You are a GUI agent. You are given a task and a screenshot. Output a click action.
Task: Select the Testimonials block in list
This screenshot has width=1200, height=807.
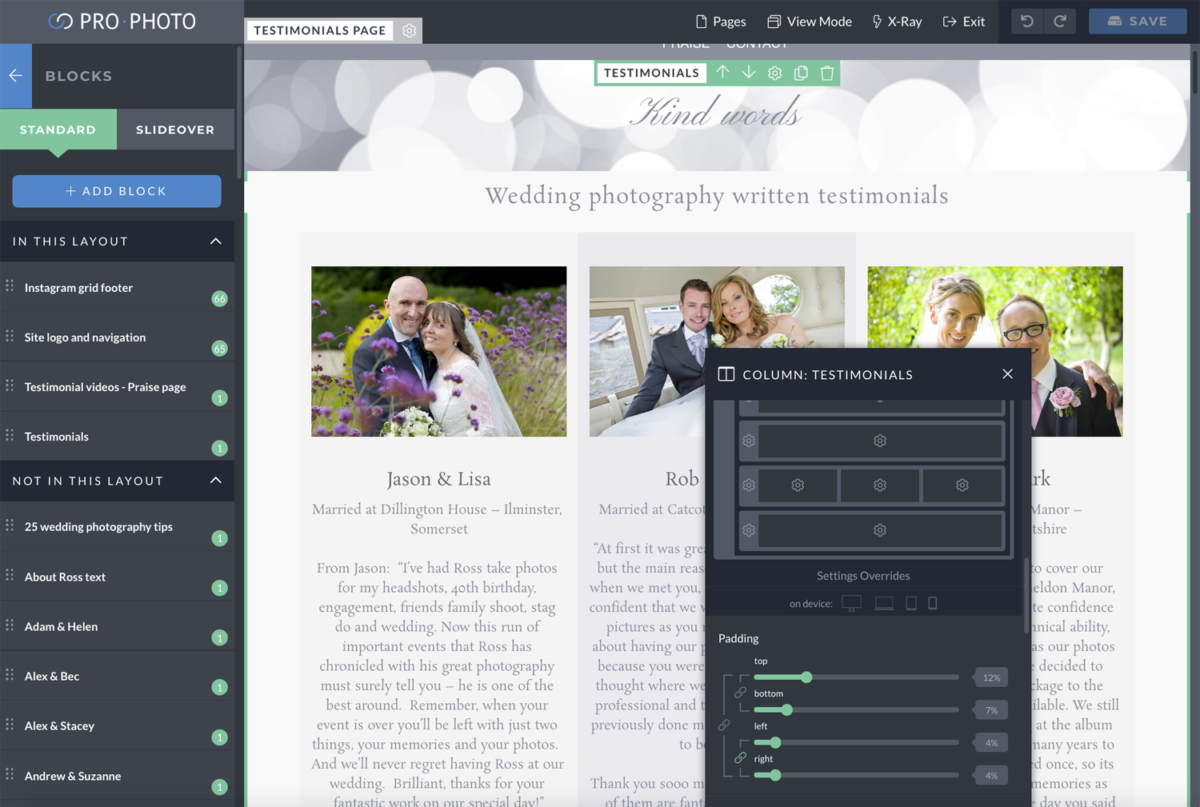(117, 437)
